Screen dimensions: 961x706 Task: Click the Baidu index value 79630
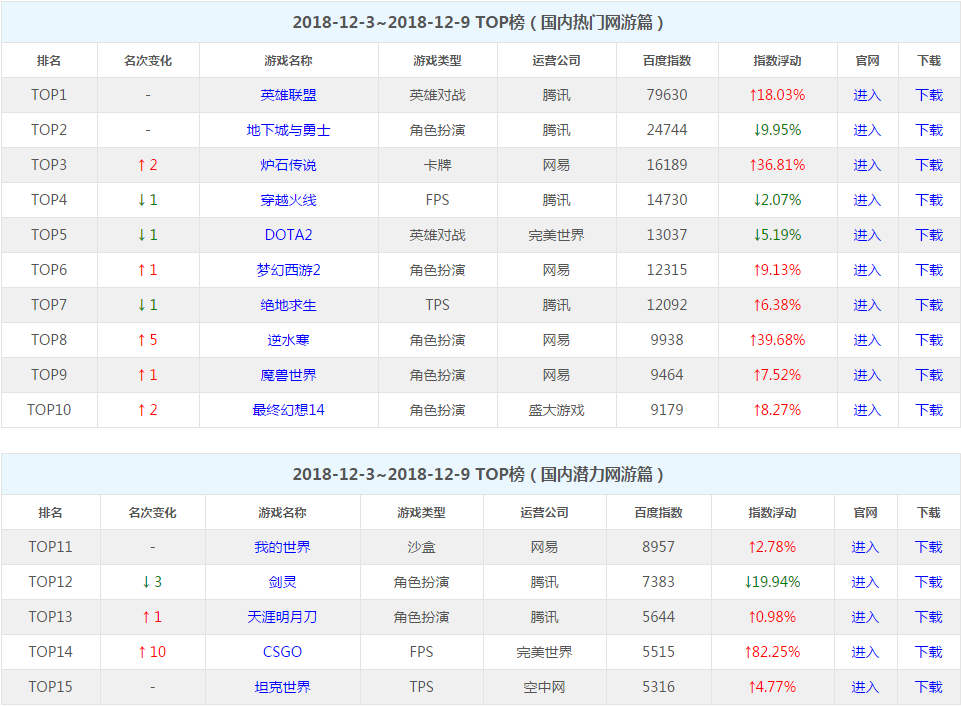coord(667,95)
